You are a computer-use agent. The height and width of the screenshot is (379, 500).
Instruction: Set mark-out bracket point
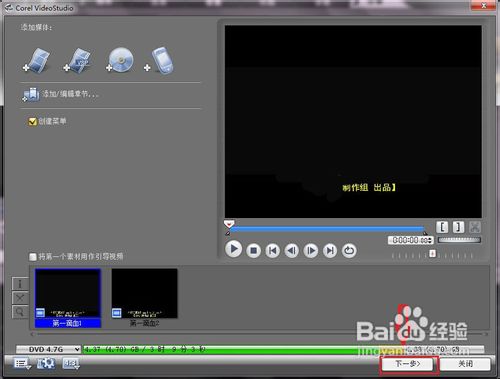tap(458, 227)
